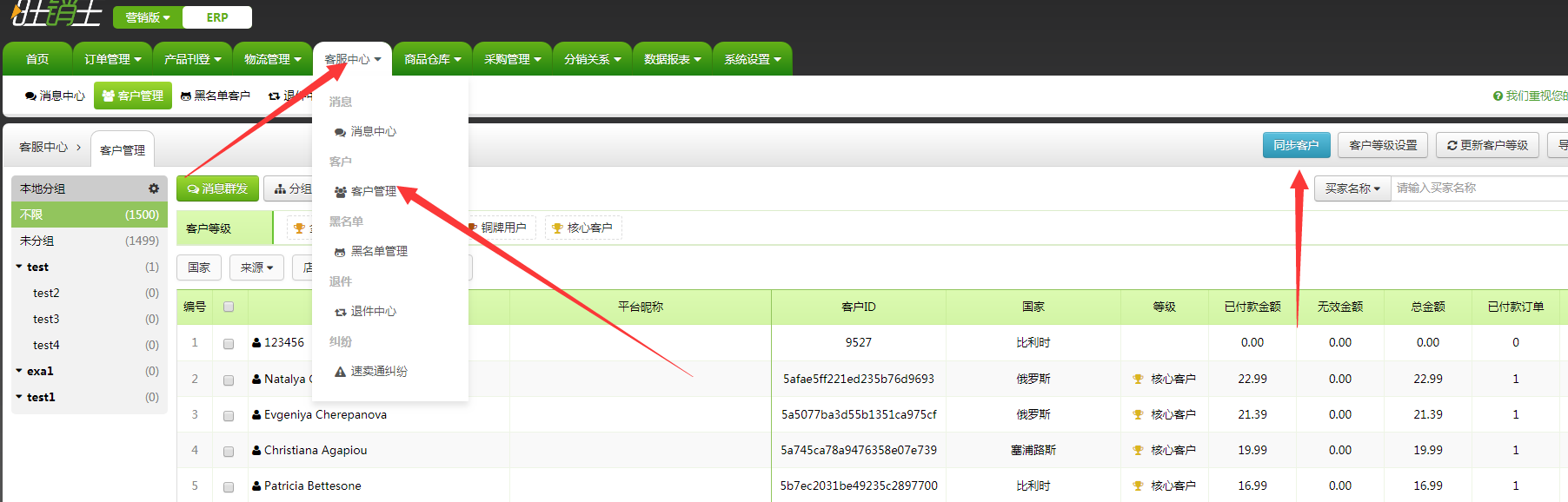Open the 买家名称 search type dropdown

[1352, 188]
